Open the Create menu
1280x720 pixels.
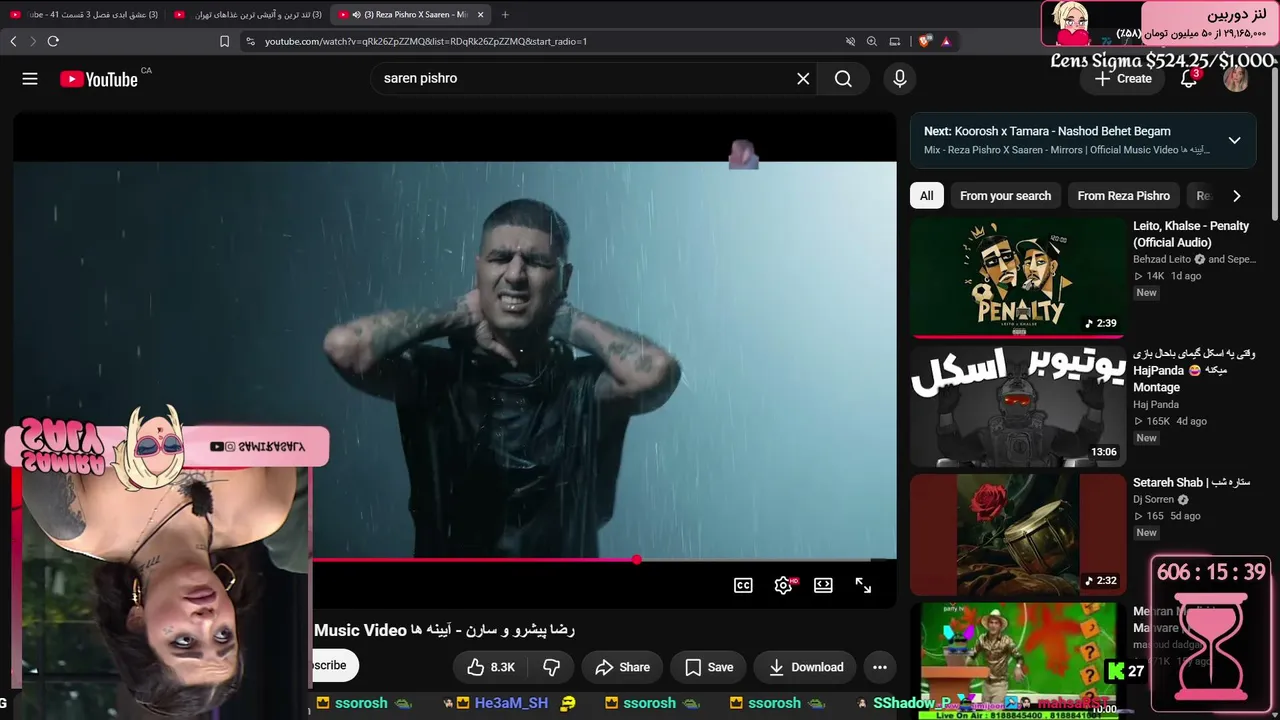(x=1124, y=79)
